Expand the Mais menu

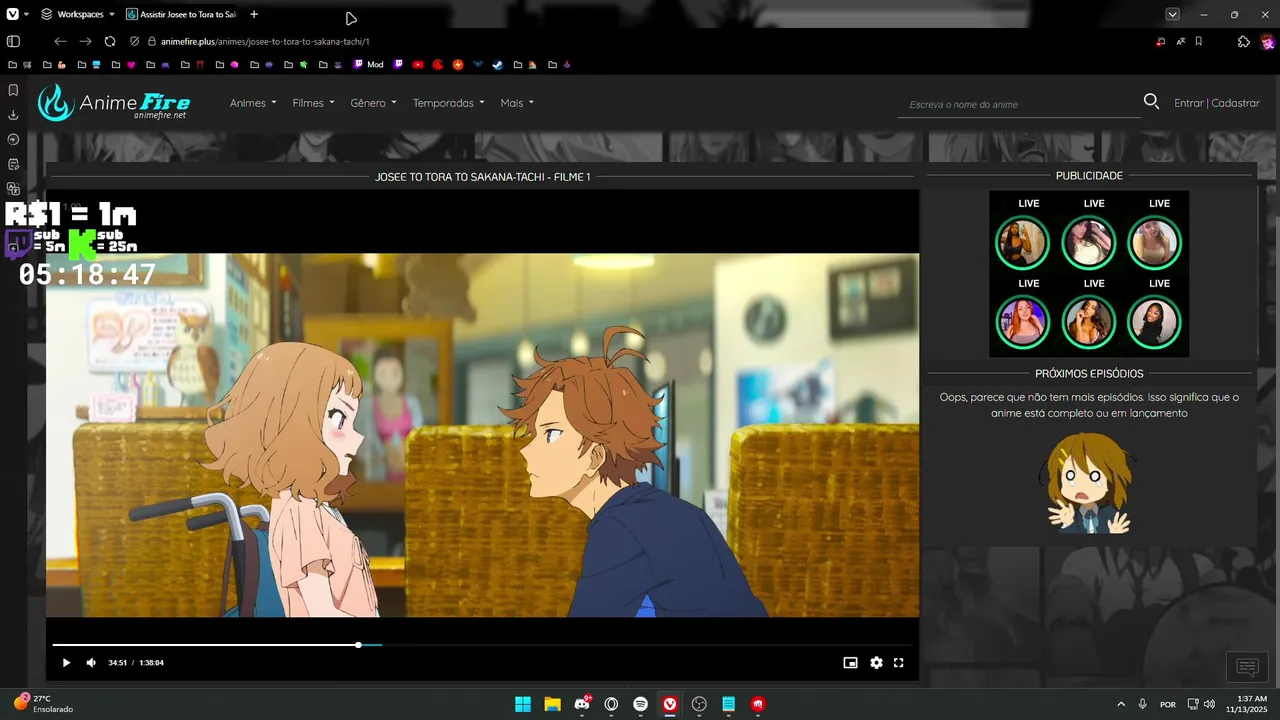tap(517, 103)
